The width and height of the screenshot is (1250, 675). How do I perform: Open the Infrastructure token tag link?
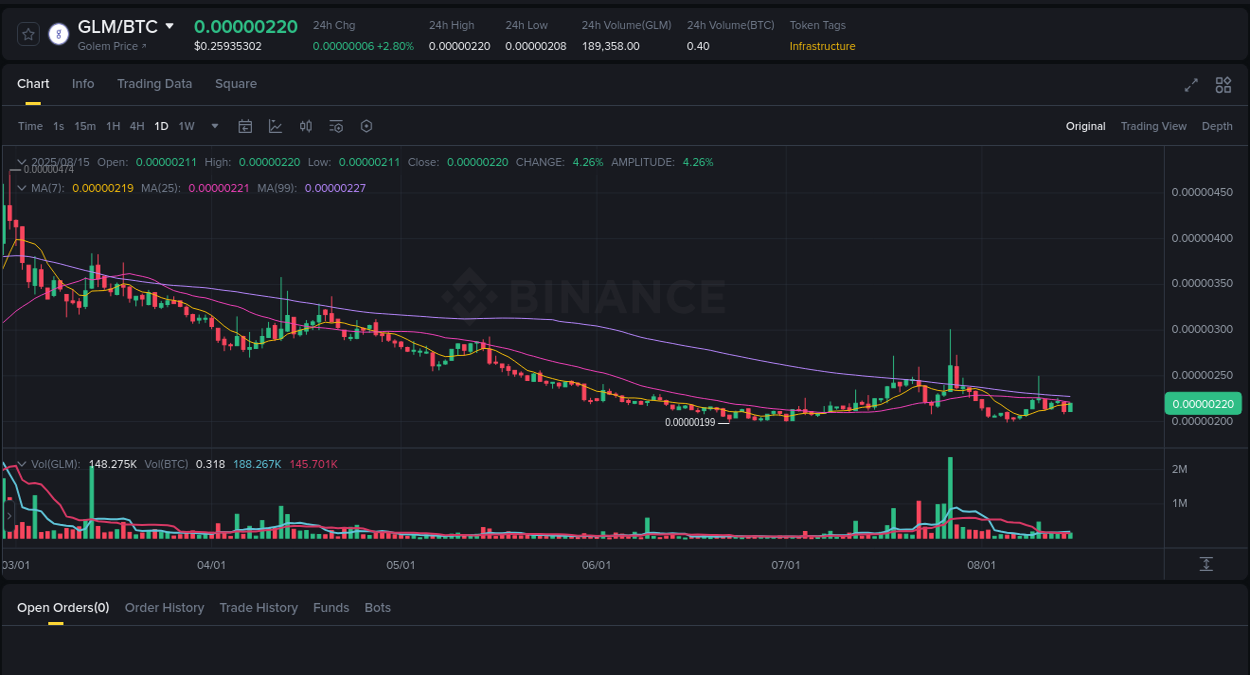(x=822, y=46)
